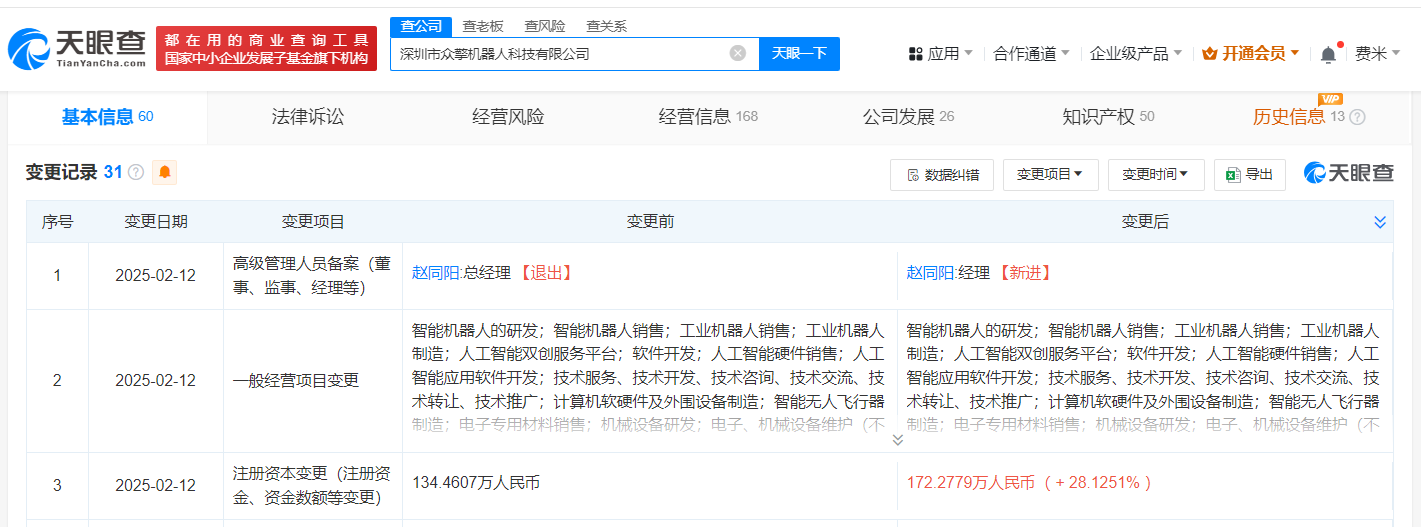The image size is (1421, 527).
Task: Clear the search box with X icon
Action: pyautogui.click(x=738, y=54)
